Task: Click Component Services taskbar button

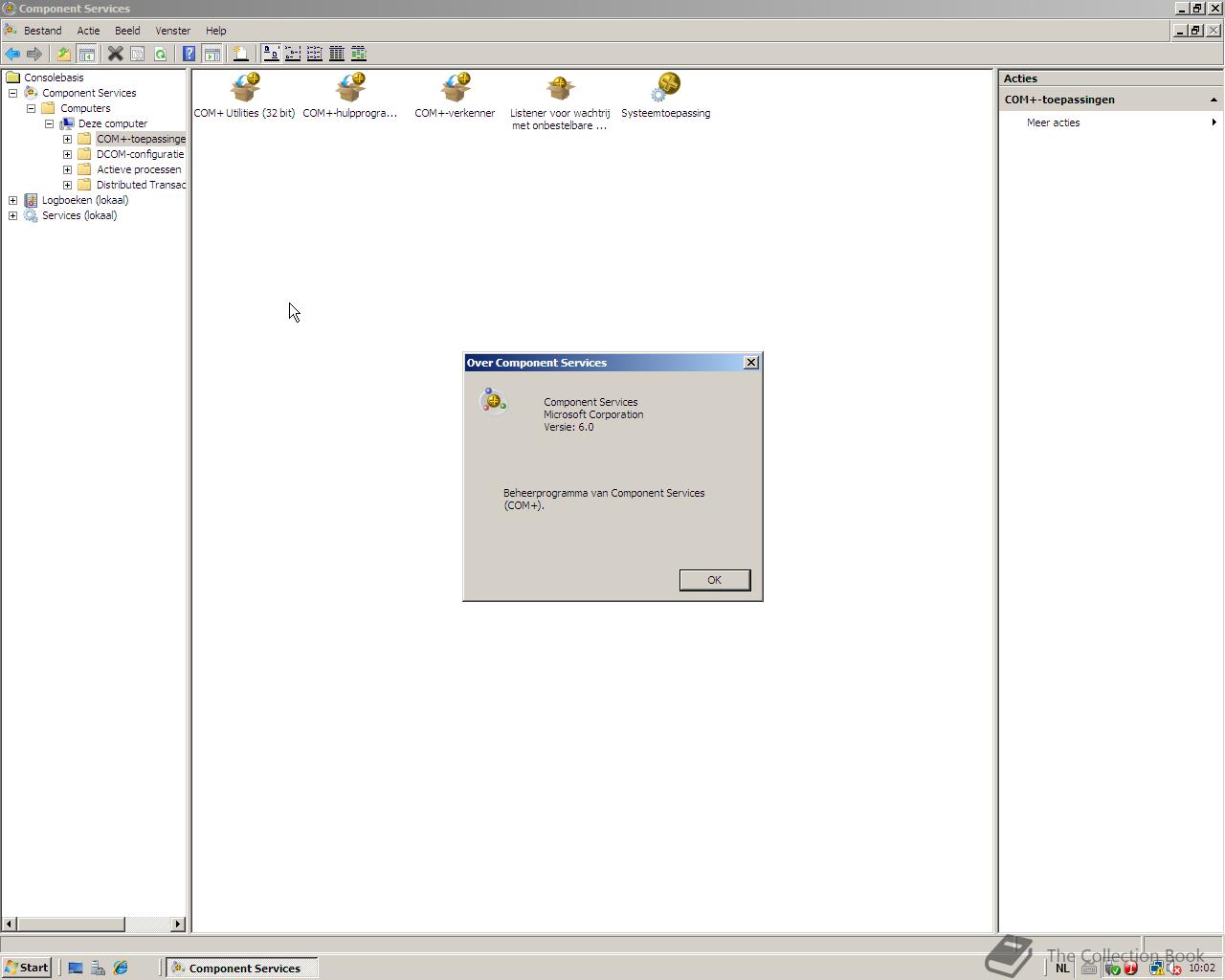Action: tap(242, 969)
